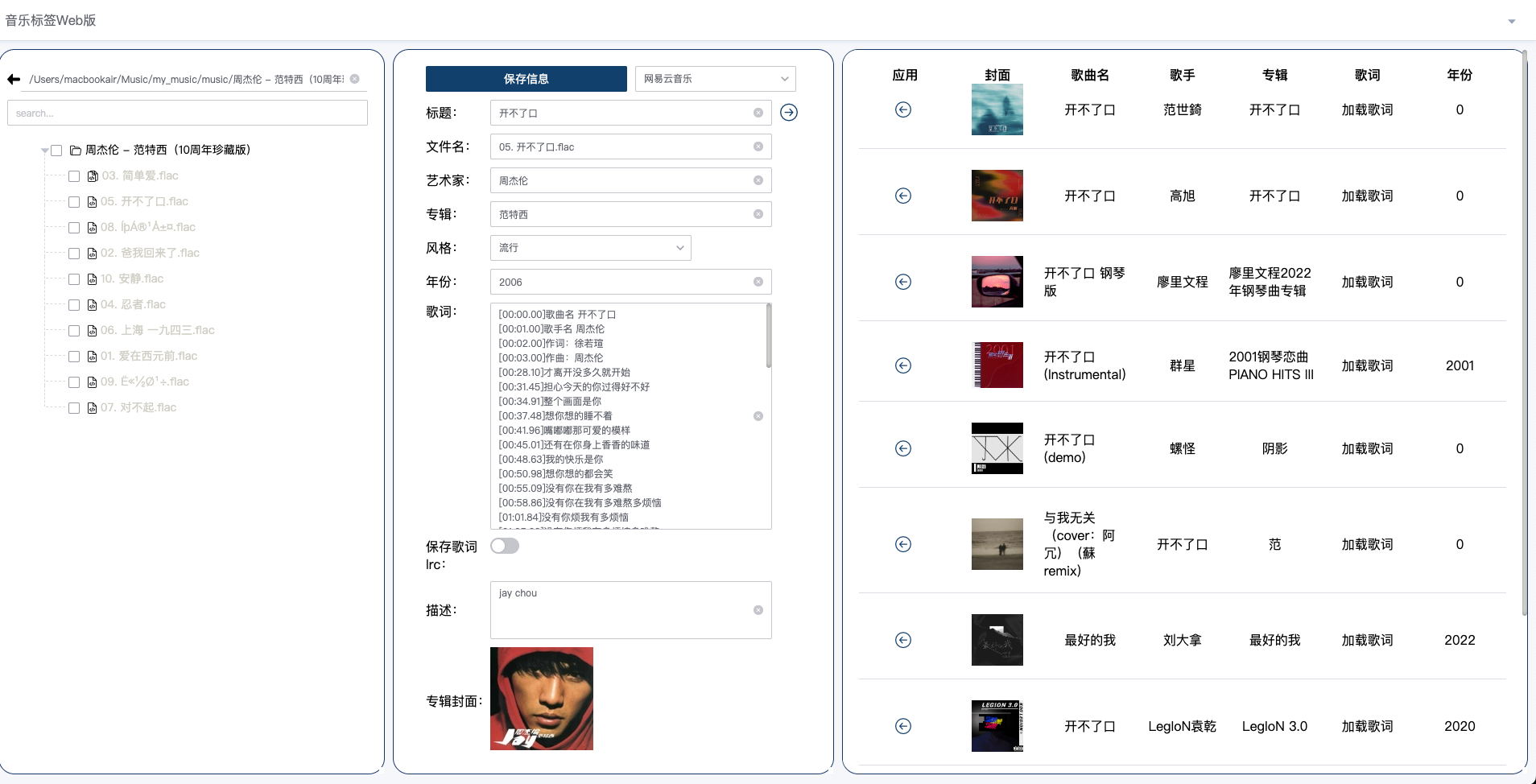Screen dimensions: 1536x784
Task: Click the 标题 input field
Action: click(631, 113)
